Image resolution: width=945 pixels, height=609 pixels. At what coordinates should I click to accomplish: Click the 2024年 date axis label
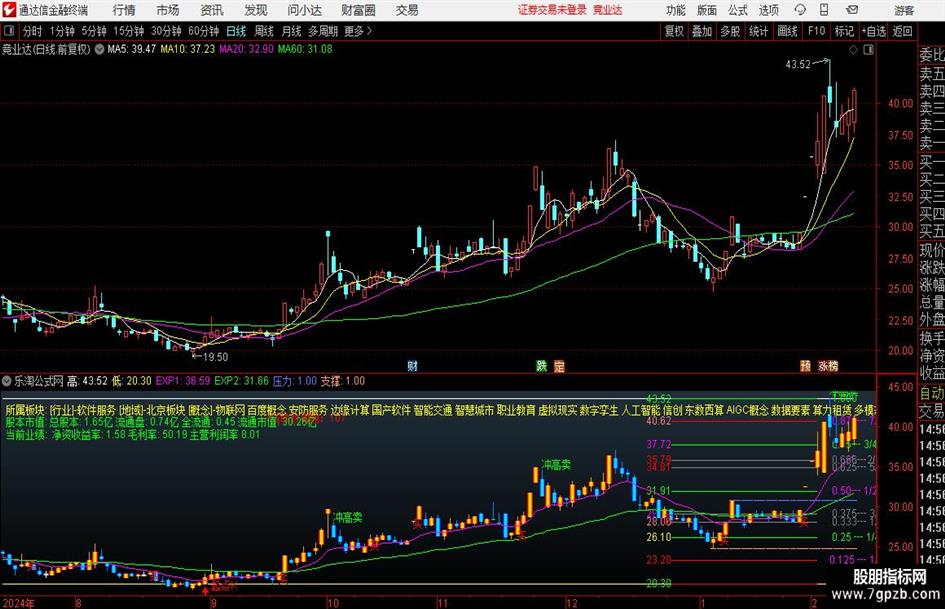pyautogui.click(x=19, y=603)
